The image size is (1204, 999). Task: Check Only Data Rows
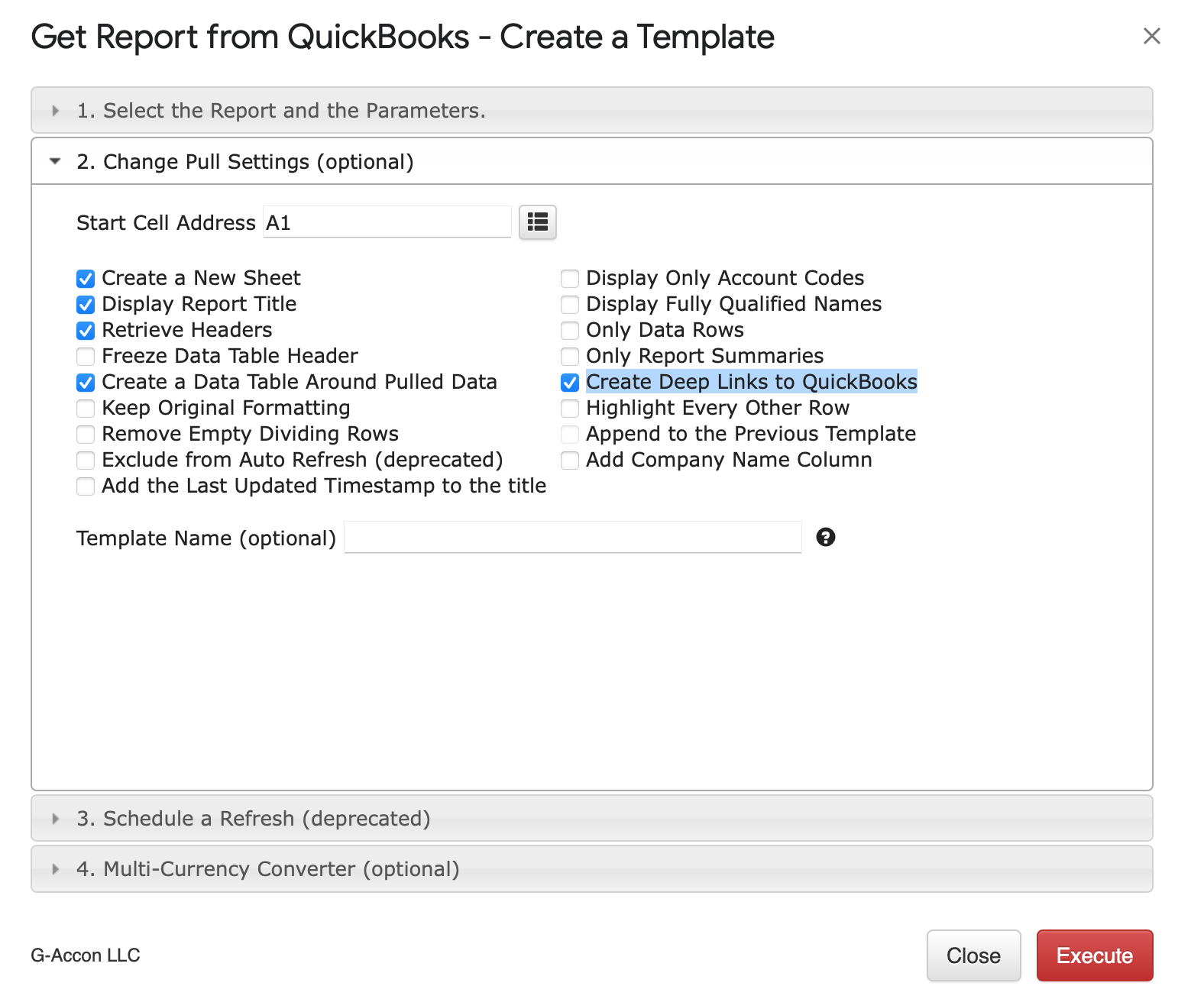[x=570, y=331]
